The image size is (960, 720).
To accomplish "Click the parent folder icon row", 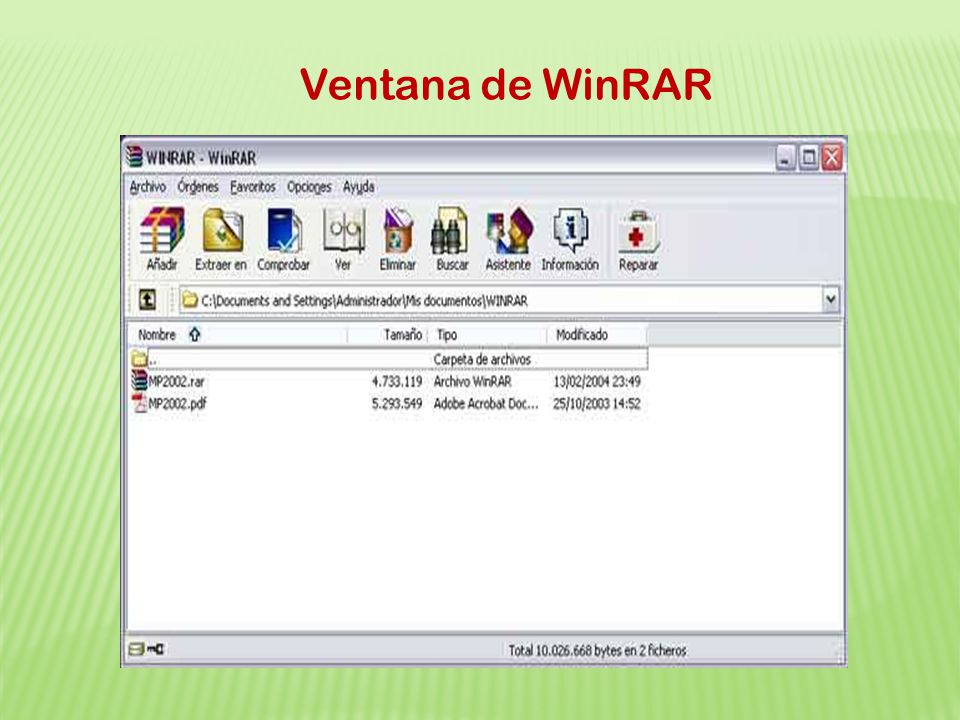I will pos(140,359).
